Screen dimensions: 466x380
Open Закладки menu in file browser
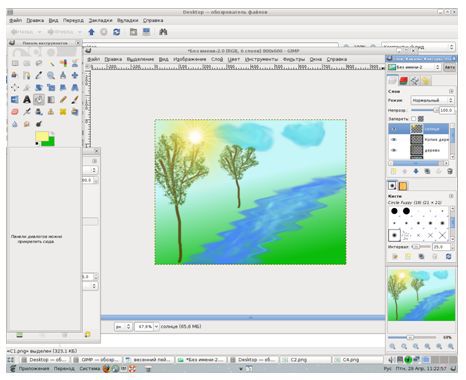tap(100, 21)
